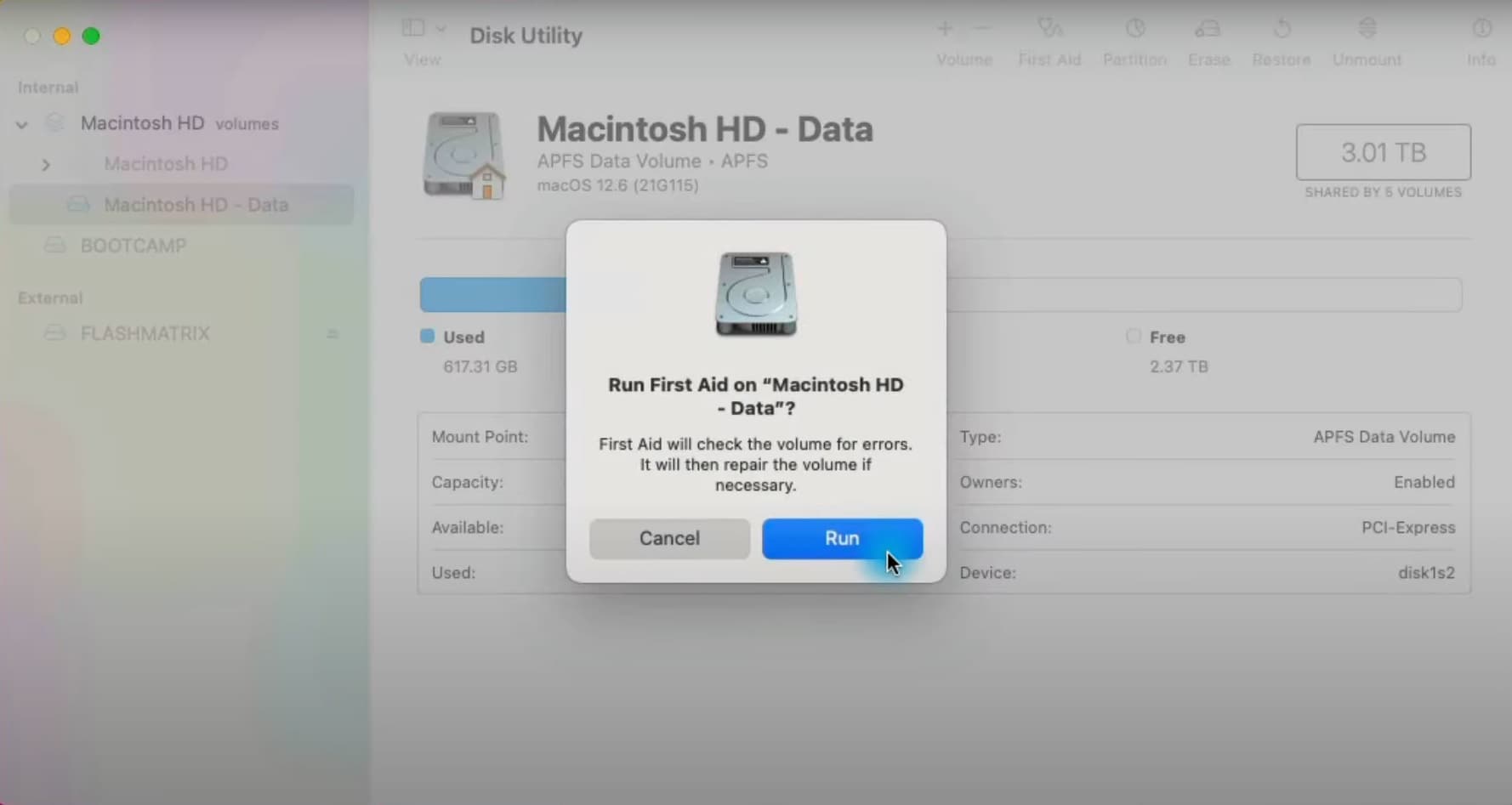Screen dimensions: 1512x805
Task: Click the Unmount toolbar icon
Action: (1367, 29)
